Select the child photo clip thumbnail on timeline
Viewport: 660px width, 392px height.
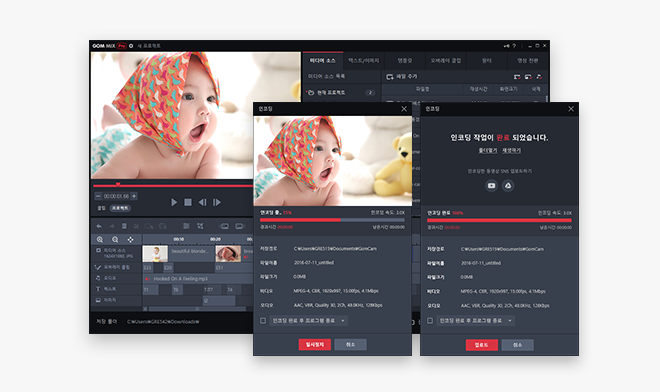click(x=155, y=254)
